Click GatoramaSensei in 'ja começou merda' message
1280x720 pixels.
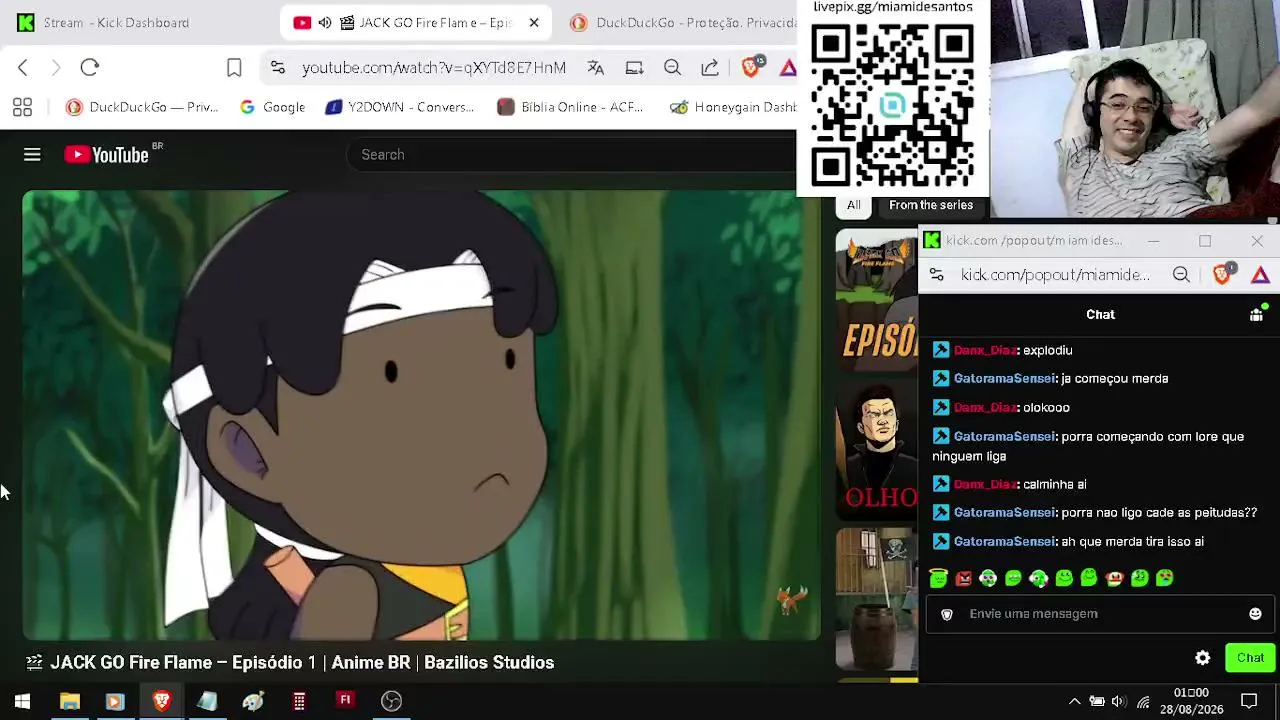(1005, 378)
